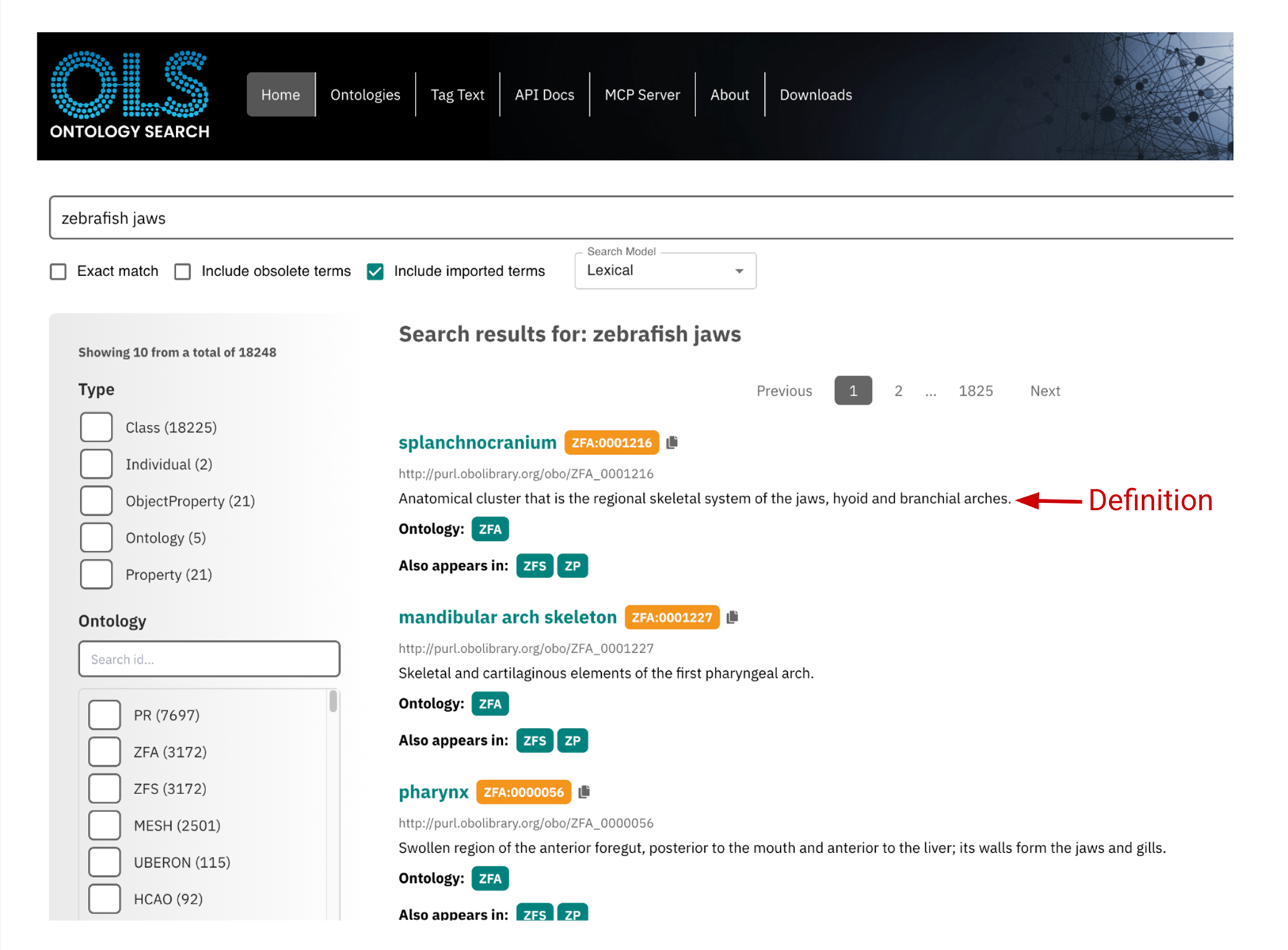
Task: Filter by ObjectProperty (21) type
Action: (x=97, y=501)
